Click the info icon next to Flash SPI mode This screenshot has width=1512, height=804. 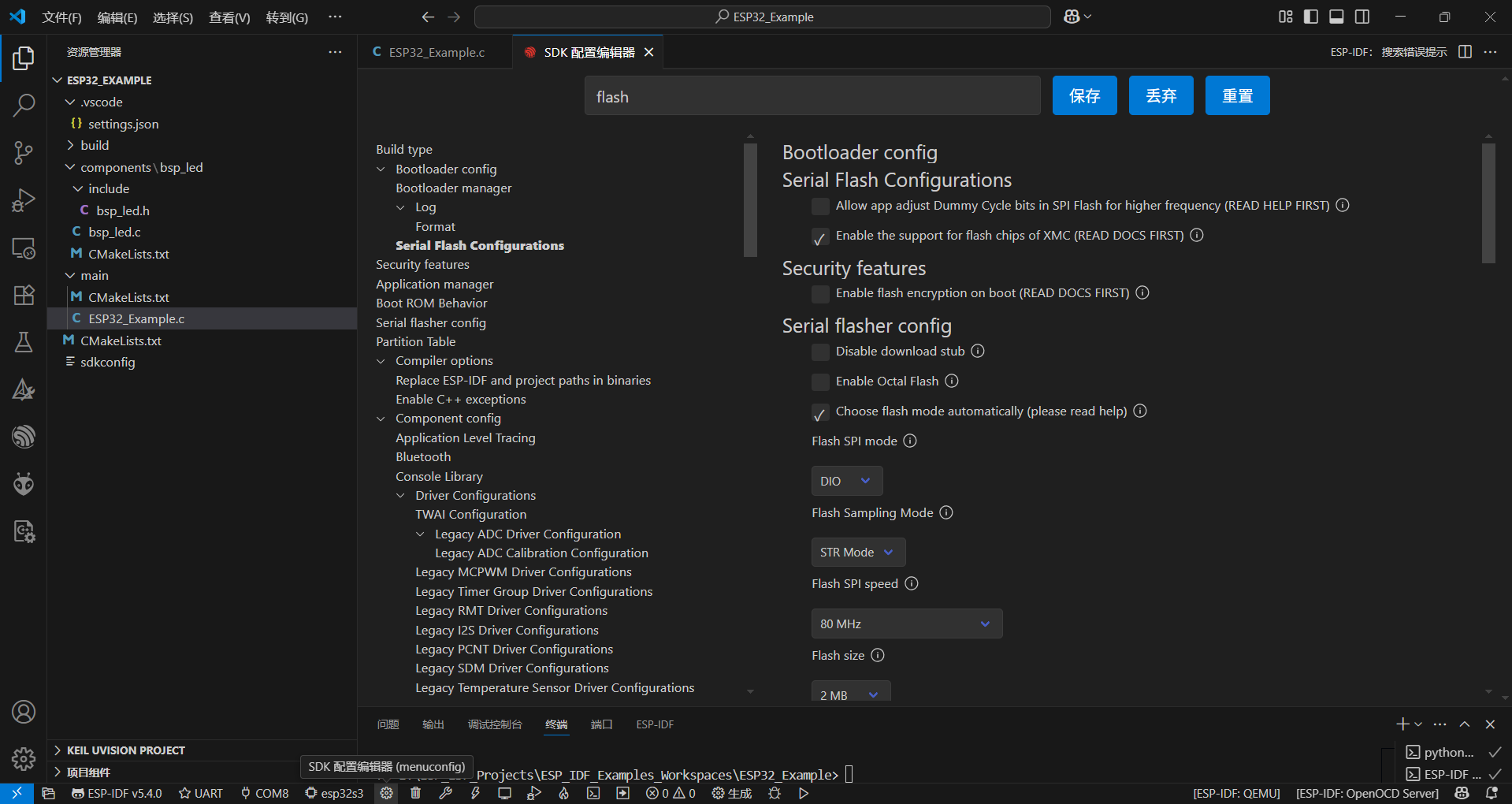910,441
